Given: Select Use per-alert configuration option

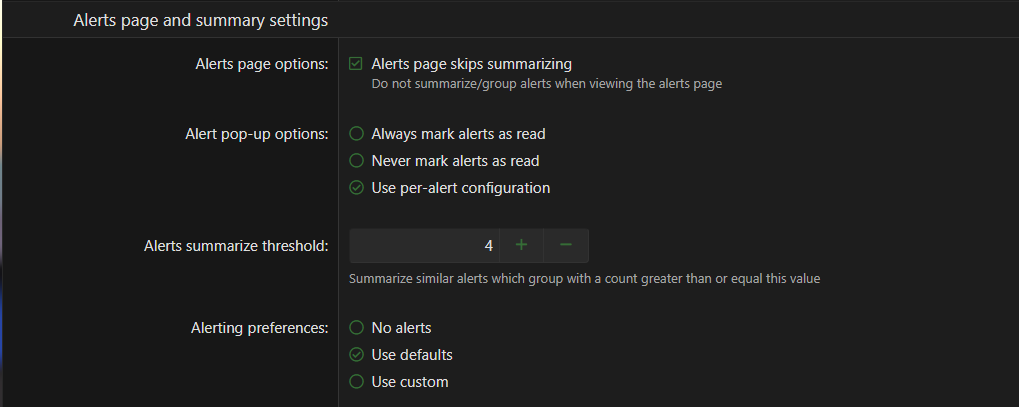Looking at the screenshot, I should (x=356, y=188).
